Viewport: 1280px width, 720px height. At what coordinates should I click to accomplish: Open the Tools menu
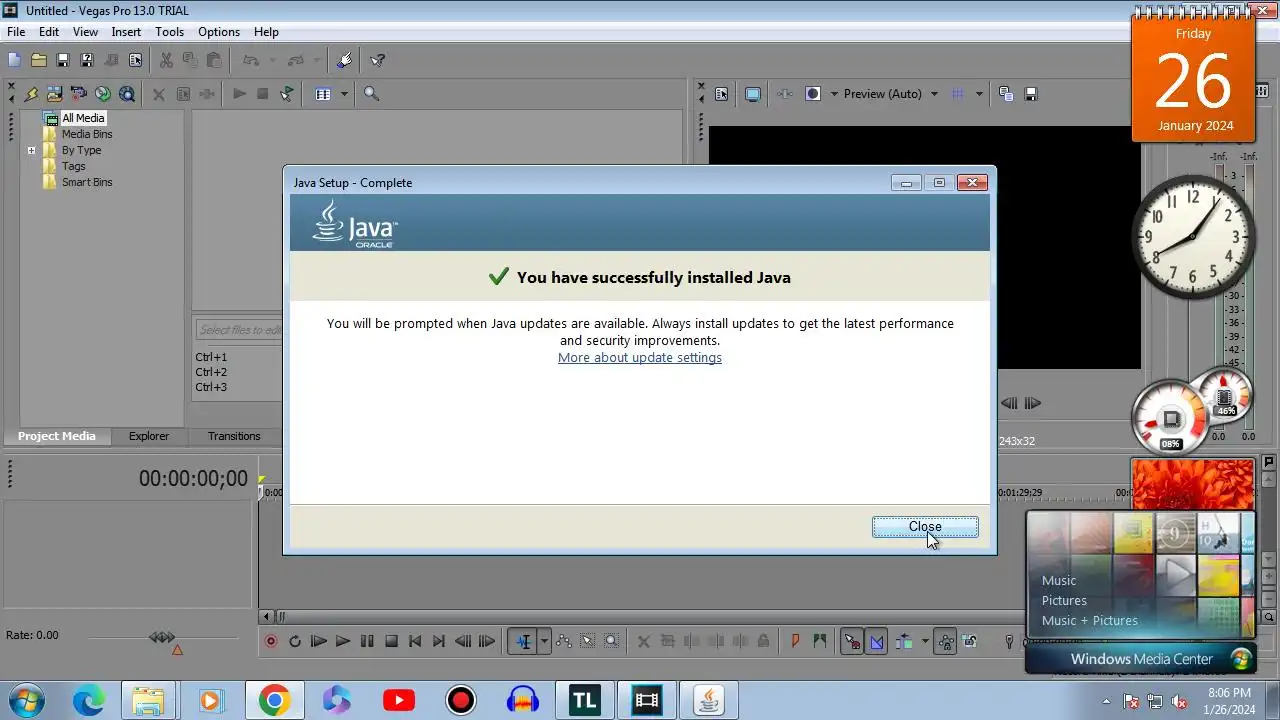coord(169,32)
